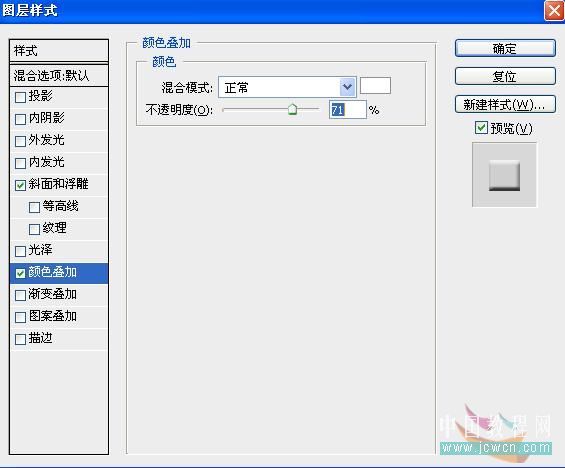The height and width of the screenshot is (468, 565).
Task: Enable the 投影 drop shadow checkbox
Action: pos(21,97)
